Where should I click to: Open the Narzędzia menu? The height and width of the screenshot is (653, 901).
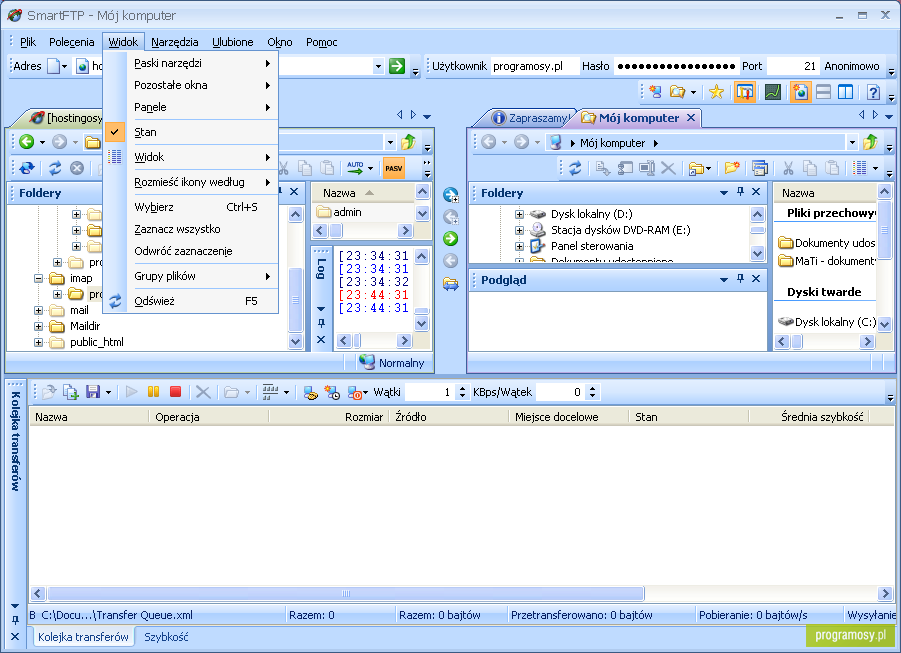click(x=175, y=42)
